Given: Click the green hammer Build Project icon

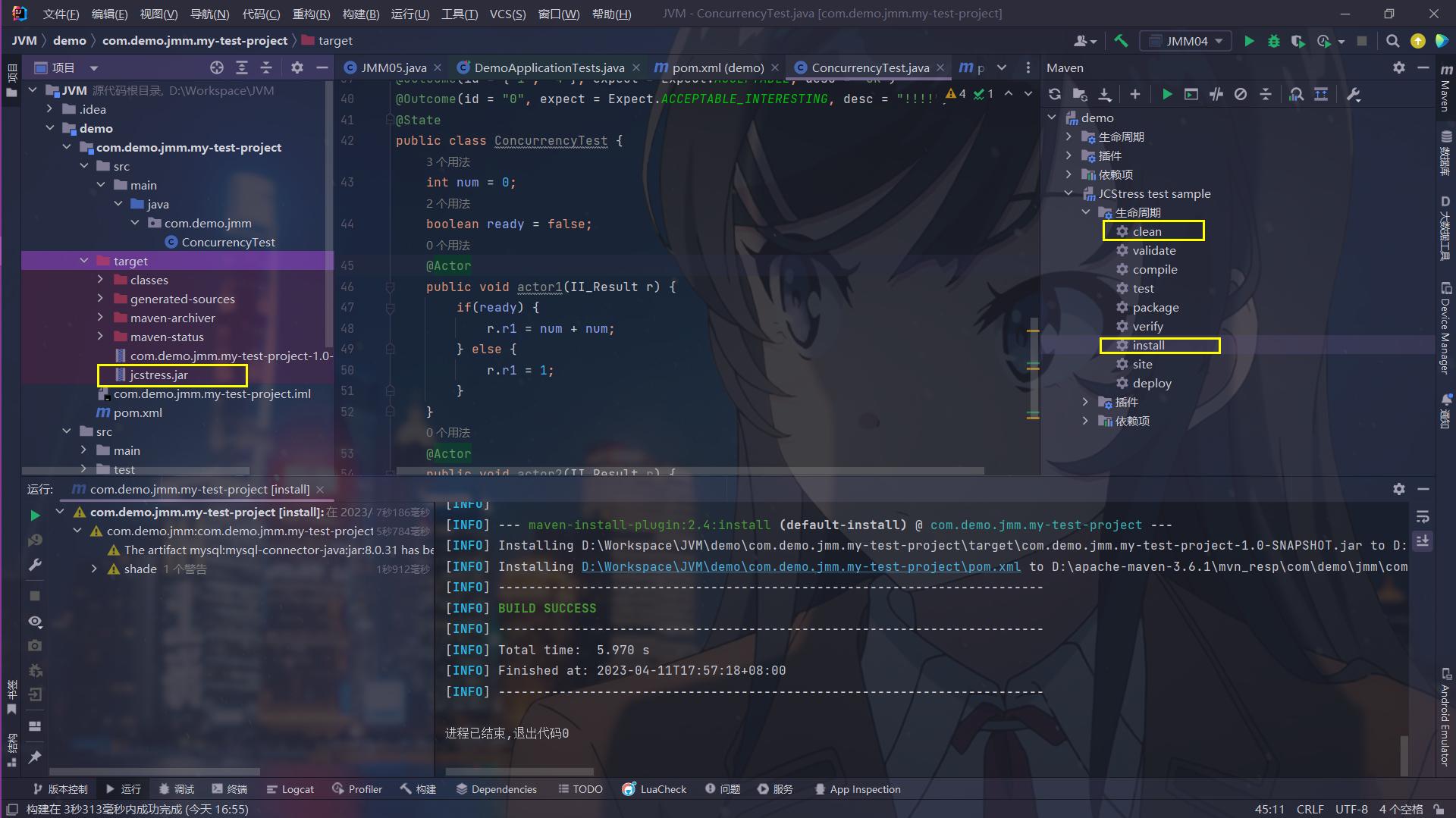Looking at the screenshot, I should click(x=1121, y=41).
